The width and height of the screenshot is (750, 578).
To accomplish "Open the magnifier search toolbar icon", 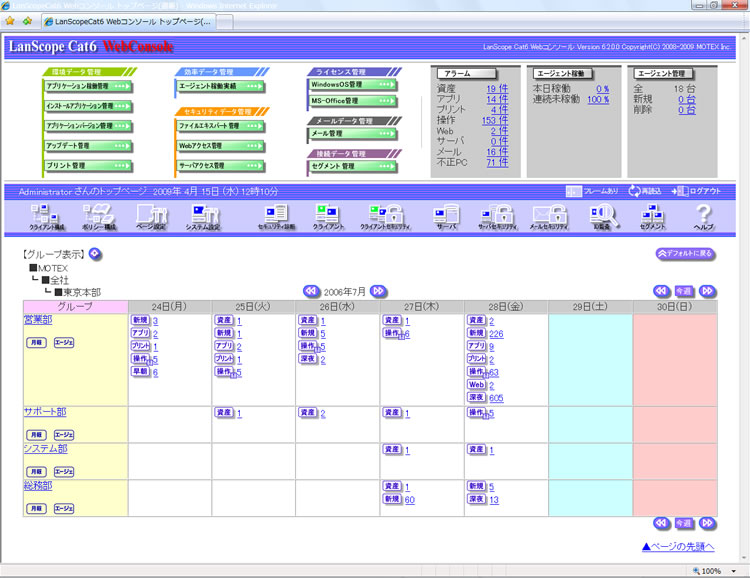I will [603, 217].
